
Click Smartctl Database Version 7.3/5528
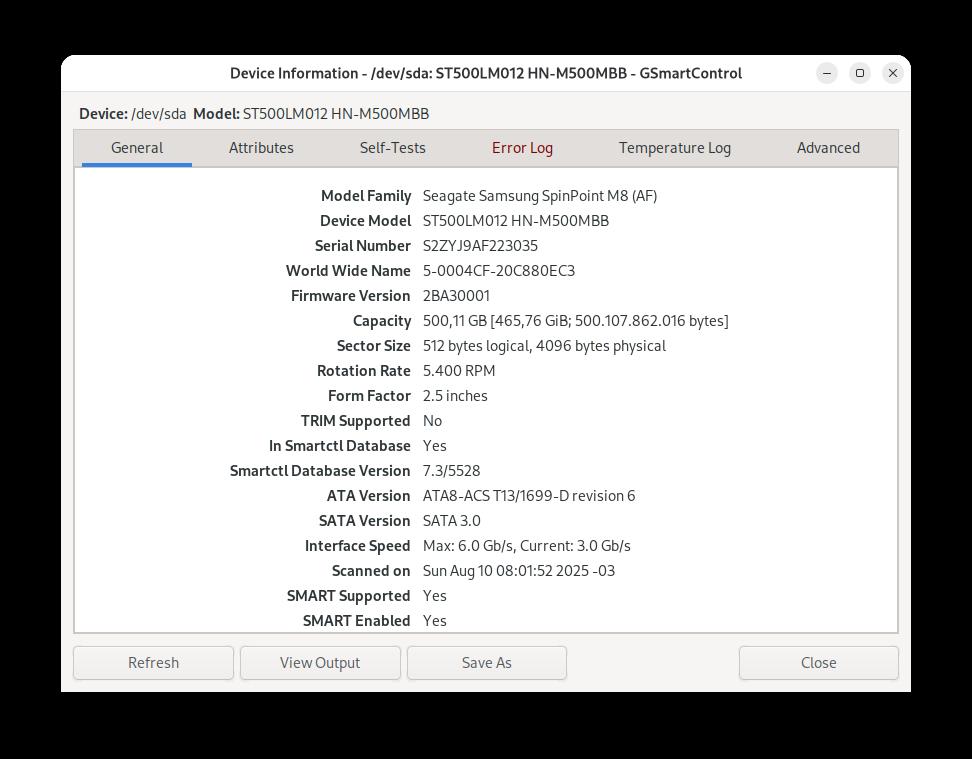tap(451, 471)
